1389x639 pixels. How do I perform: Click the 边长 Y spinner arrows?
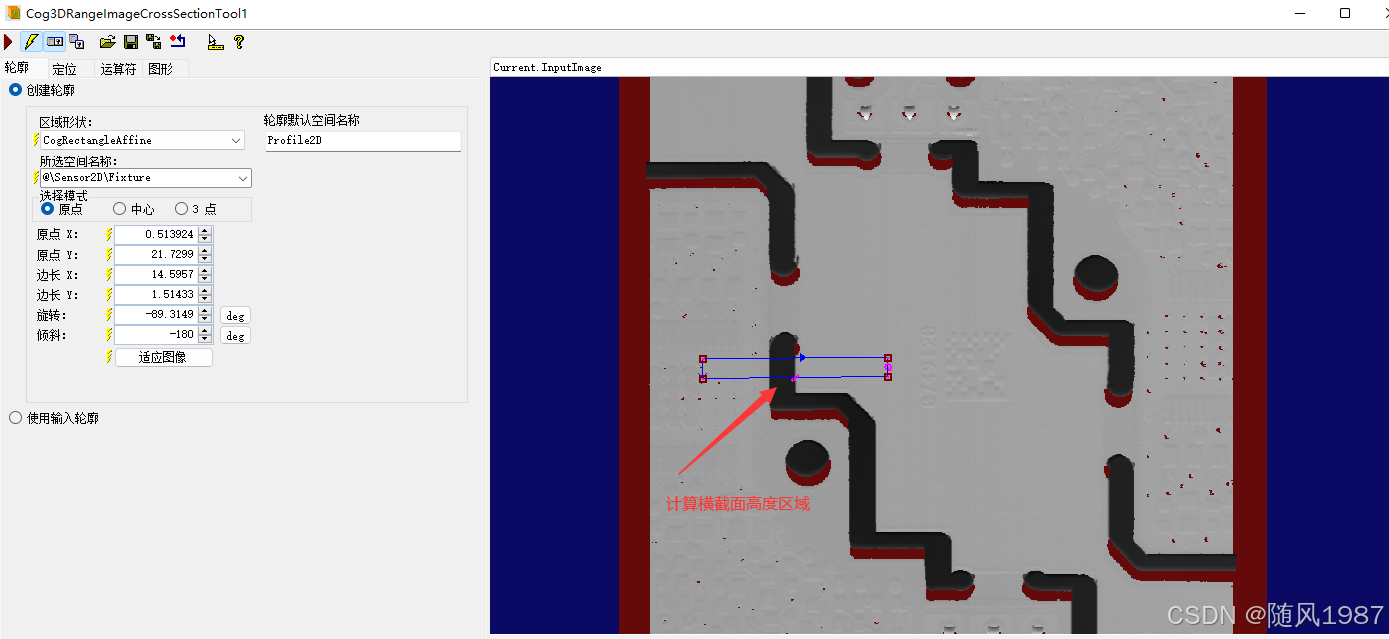205,295
